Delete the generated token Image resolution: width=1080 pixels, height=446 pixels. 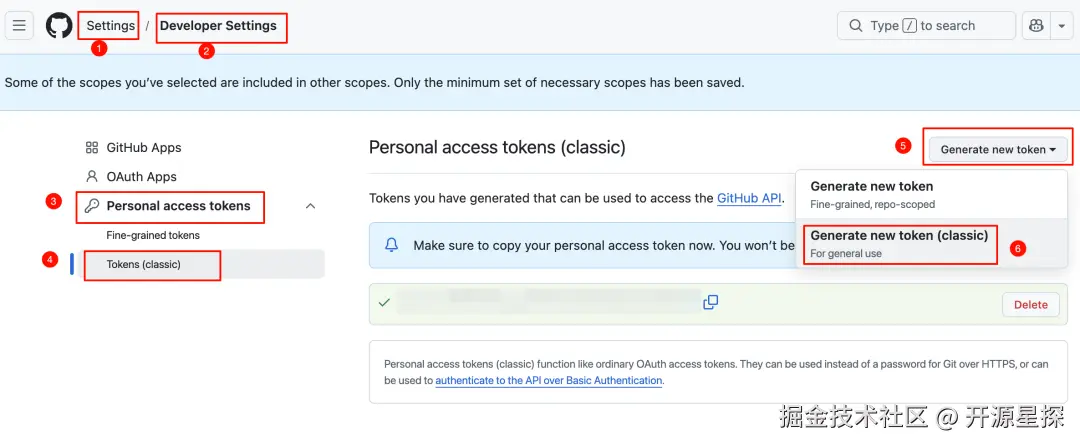pos(1030,305)
